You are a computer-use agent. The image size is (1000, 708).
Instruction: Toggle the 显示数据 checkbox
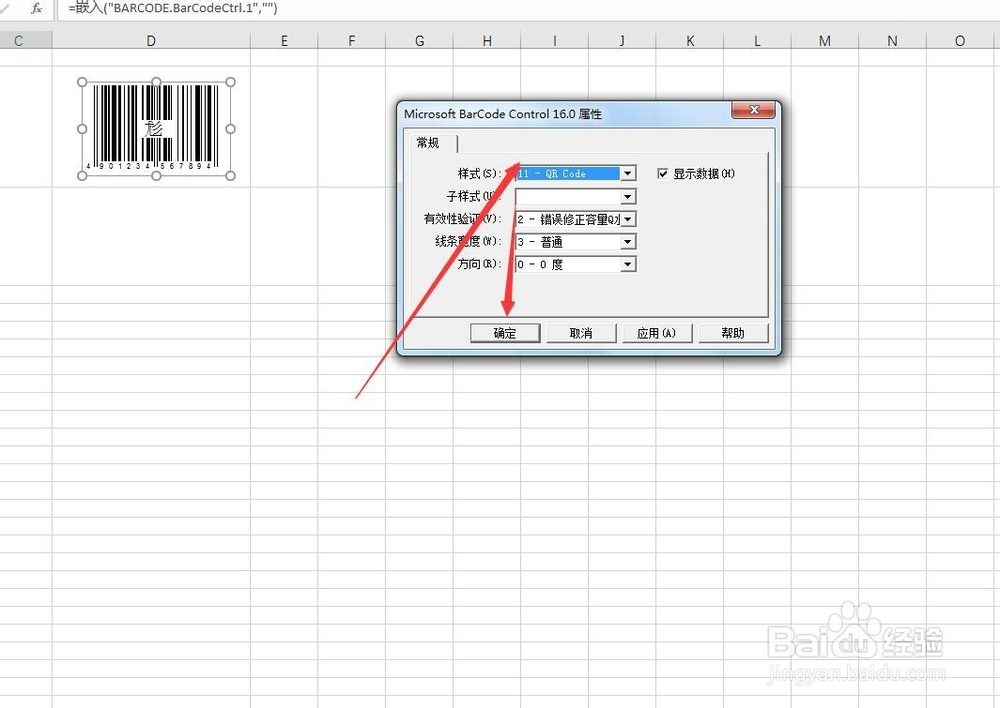click(663, 173)
